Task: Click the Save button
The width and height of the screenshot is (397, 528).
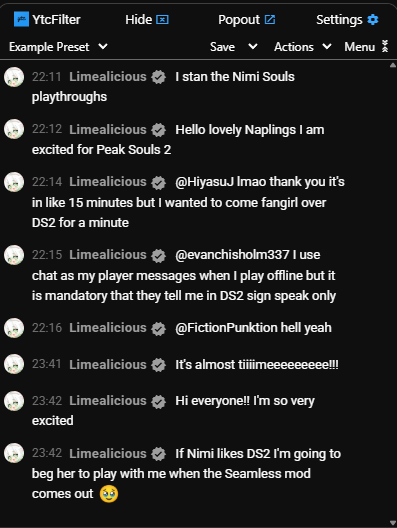Action: point(222,46)
